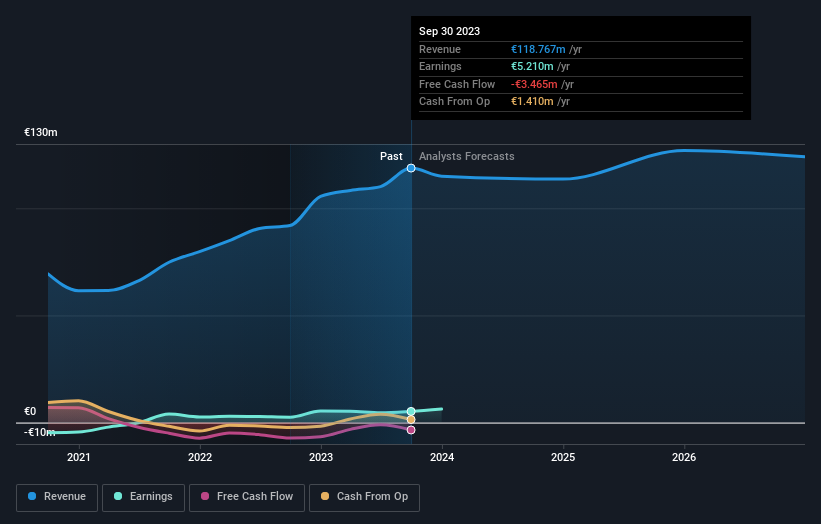This screenshot has height=524, width=821.
Task: Click the Revenue data point marker on the blue line
Action: point(411,168)
